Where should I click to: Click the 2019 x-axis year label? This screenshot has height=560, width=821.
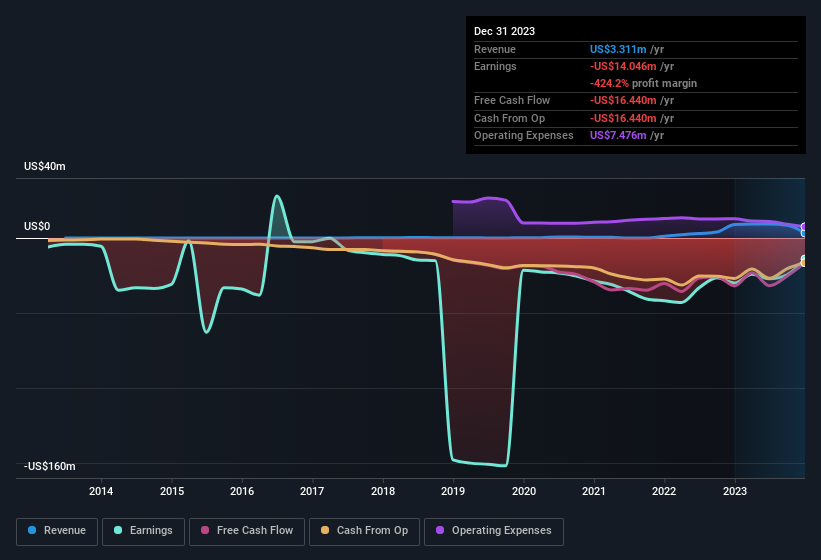[453, 491]
